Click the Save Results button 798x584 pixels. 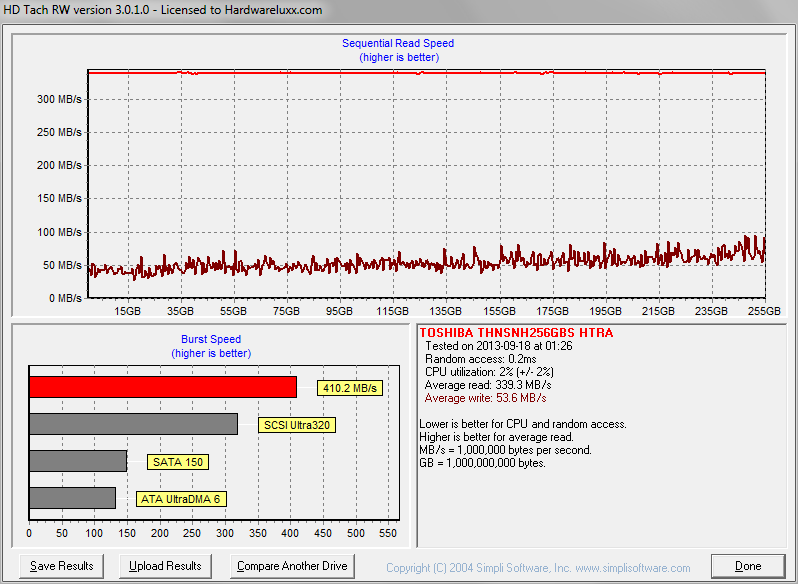click(62, 566)
